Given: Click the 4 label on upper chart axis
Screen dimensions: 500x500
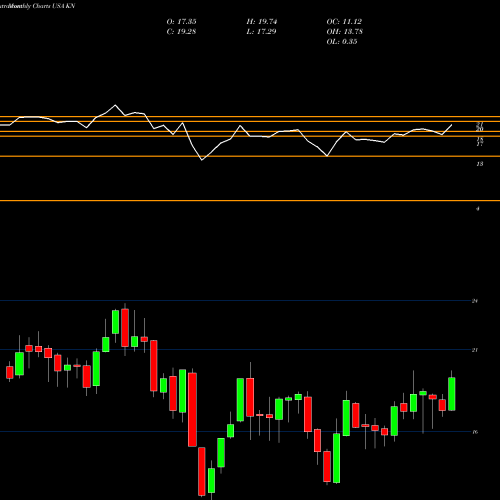Looking at the screenshot, I should pyautogui.click(x=478, y=209).
